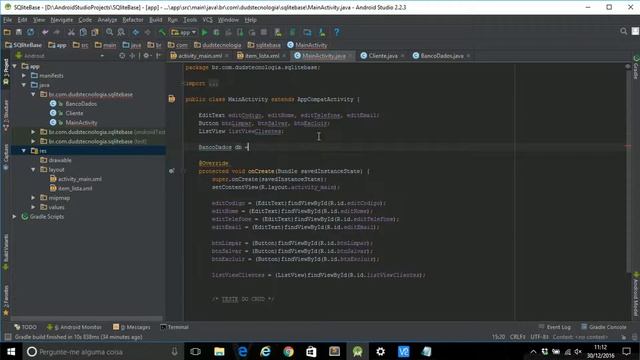This screenshot has width=640, height=360.
Task: Switch to the activity_main.xml editor tab
Action: [x=200, y=56]
